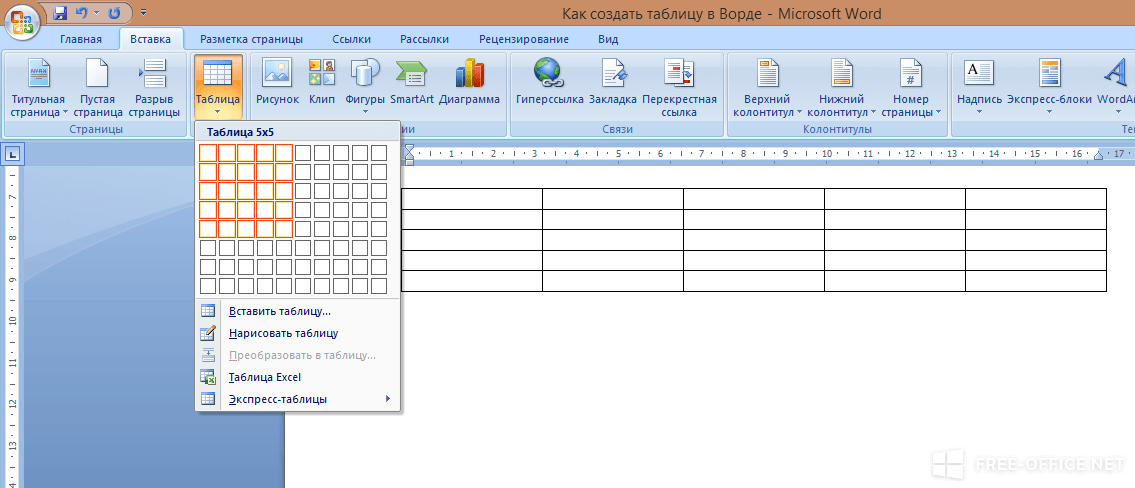Switch to the Главная tab
Viewport: 1135px width, 488px height.
[81, 39]
